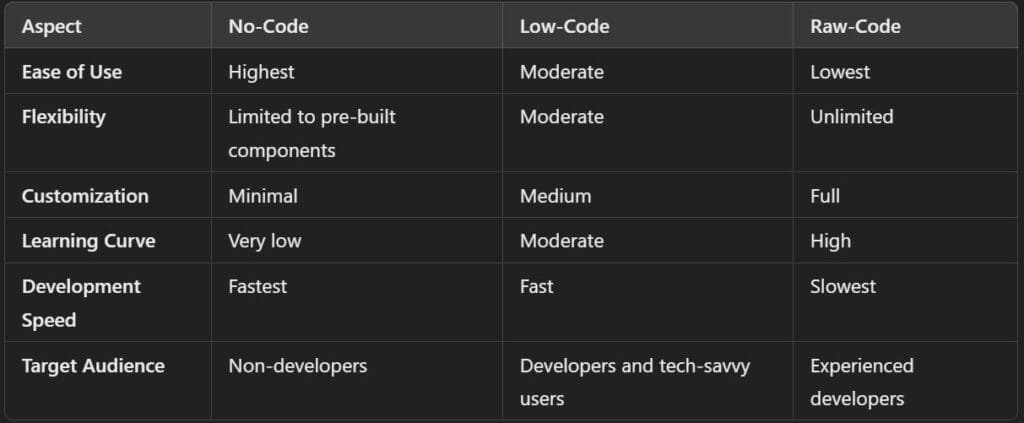
Task: Click the Learning Curve row label
Action: pyautogui.click(x=88, y=241)
